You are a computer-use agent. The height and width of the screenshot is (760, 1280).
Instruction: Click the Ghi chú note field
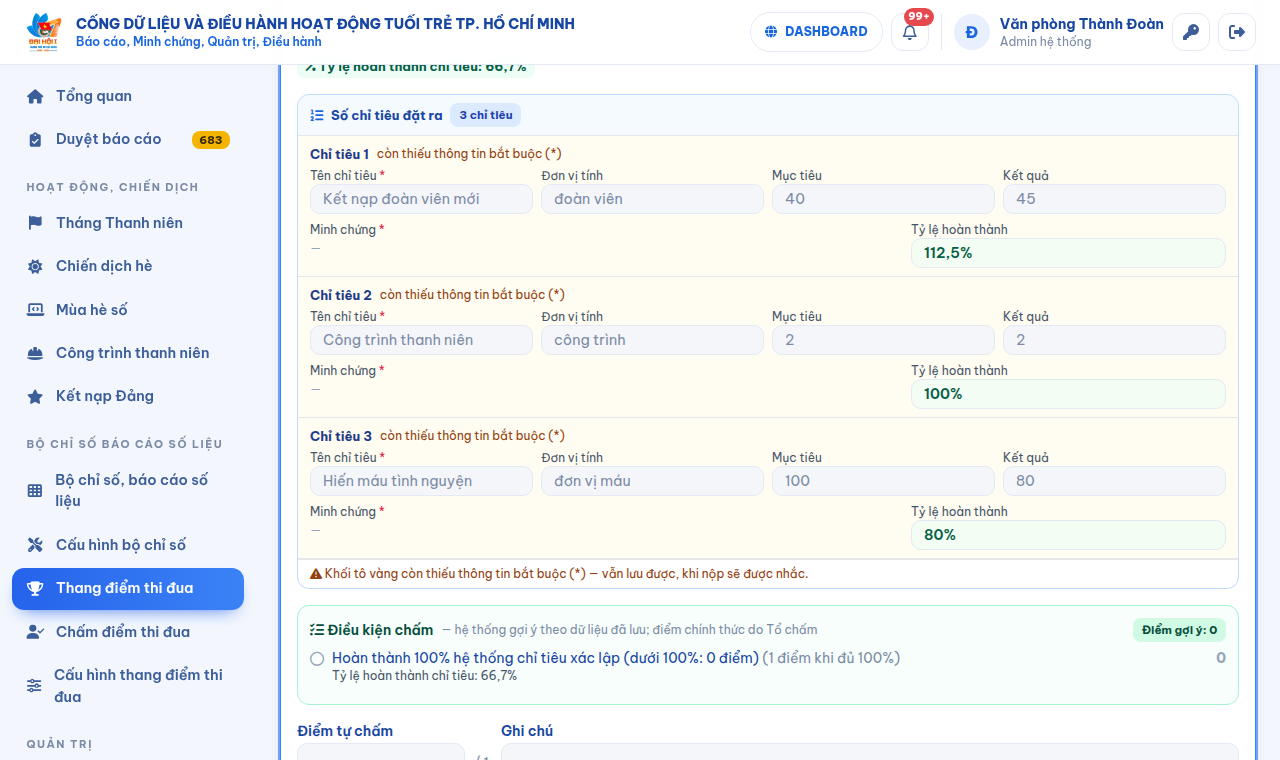coord(869,752)
